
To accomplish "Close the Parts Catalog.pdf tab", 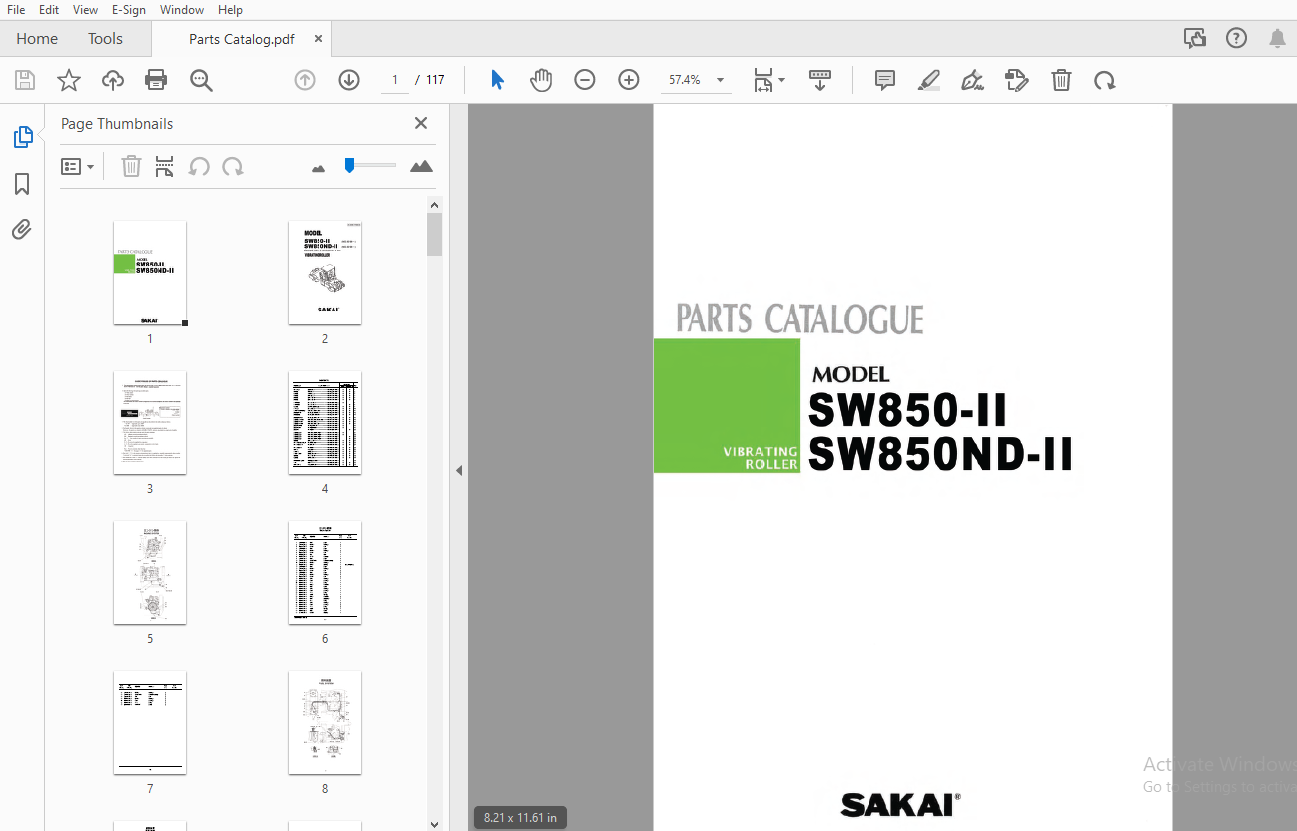I will 319,39.
